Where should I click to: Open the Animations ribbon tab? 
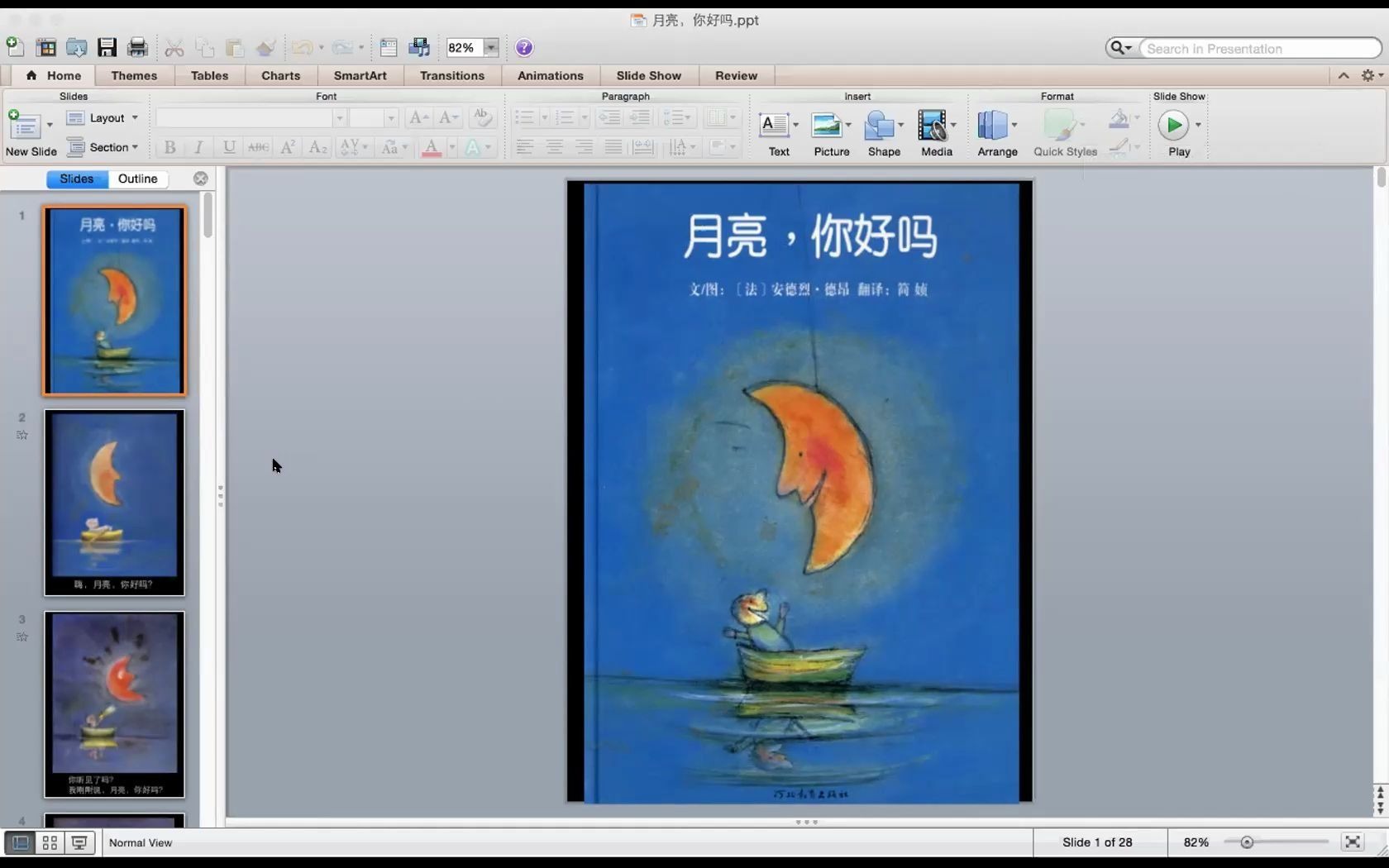pyautogui.click(x=551, y=75)
